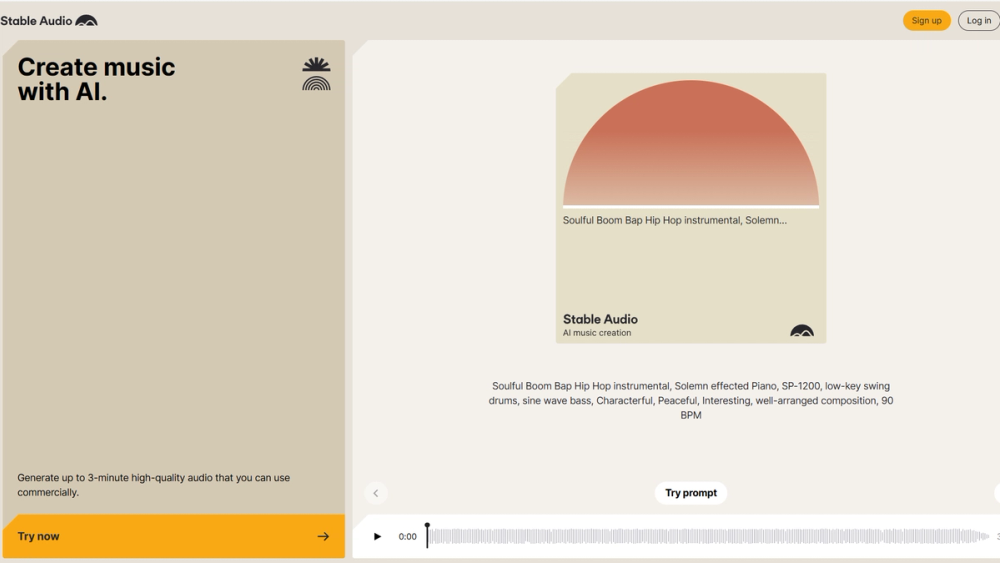Click the playhead marker at 0:00
Viewport: 1000px width, 563px height.
pyautogui.click(x=427, y=534)
